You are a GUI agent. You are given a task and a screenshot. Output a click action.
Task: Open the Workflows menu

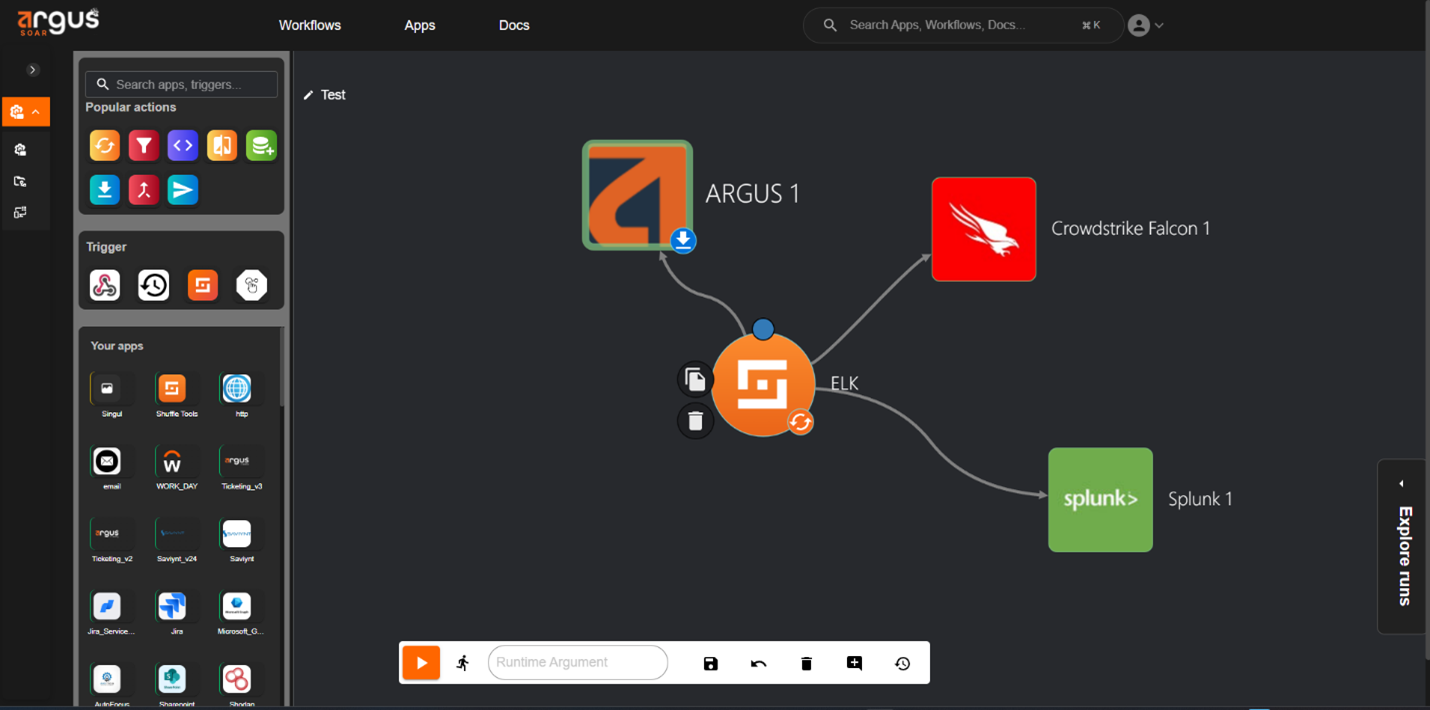click(310, 25)
